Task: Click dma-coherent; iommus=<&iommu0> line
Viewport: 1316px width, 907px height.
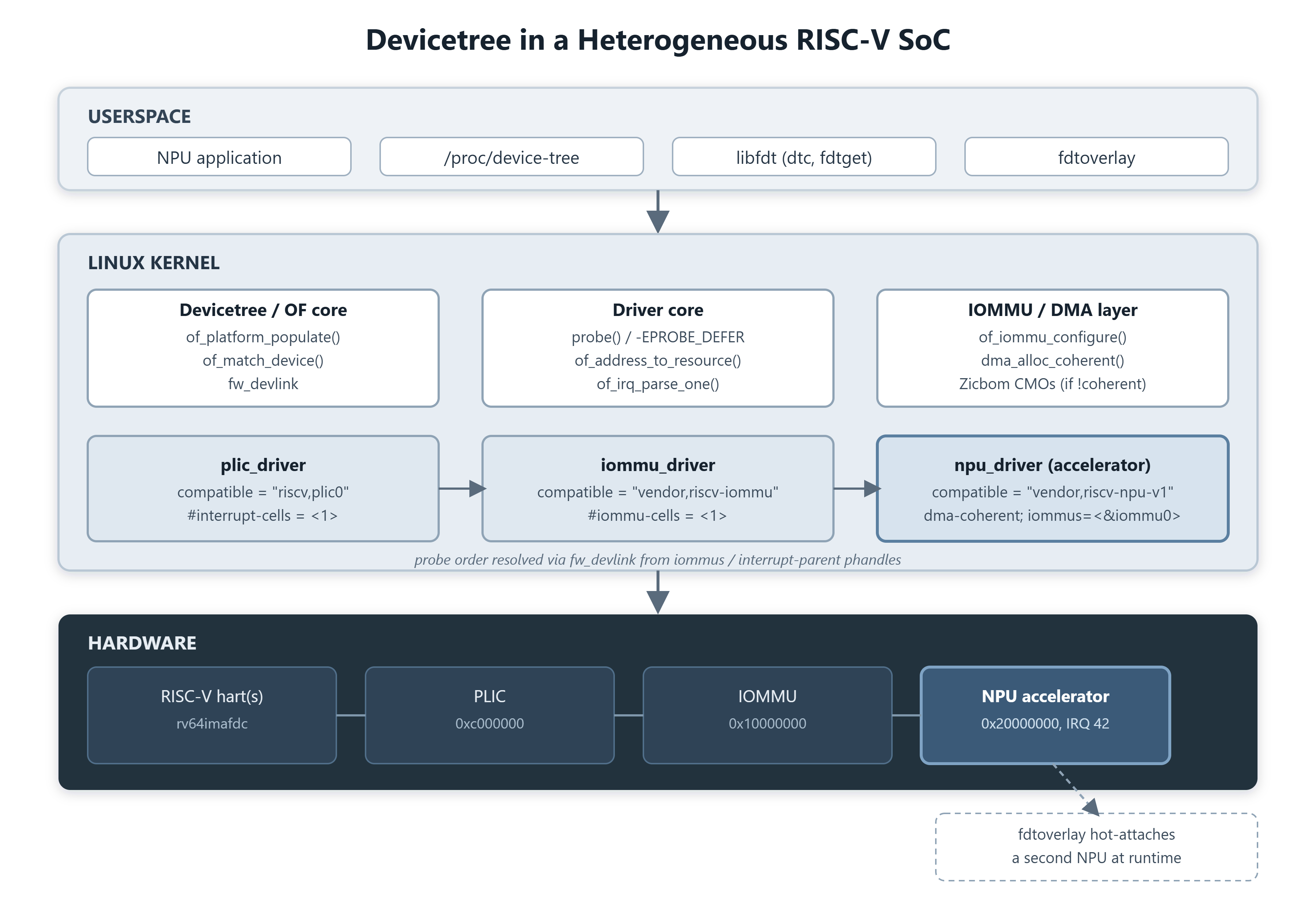Action: click(x=1052, y=515)
